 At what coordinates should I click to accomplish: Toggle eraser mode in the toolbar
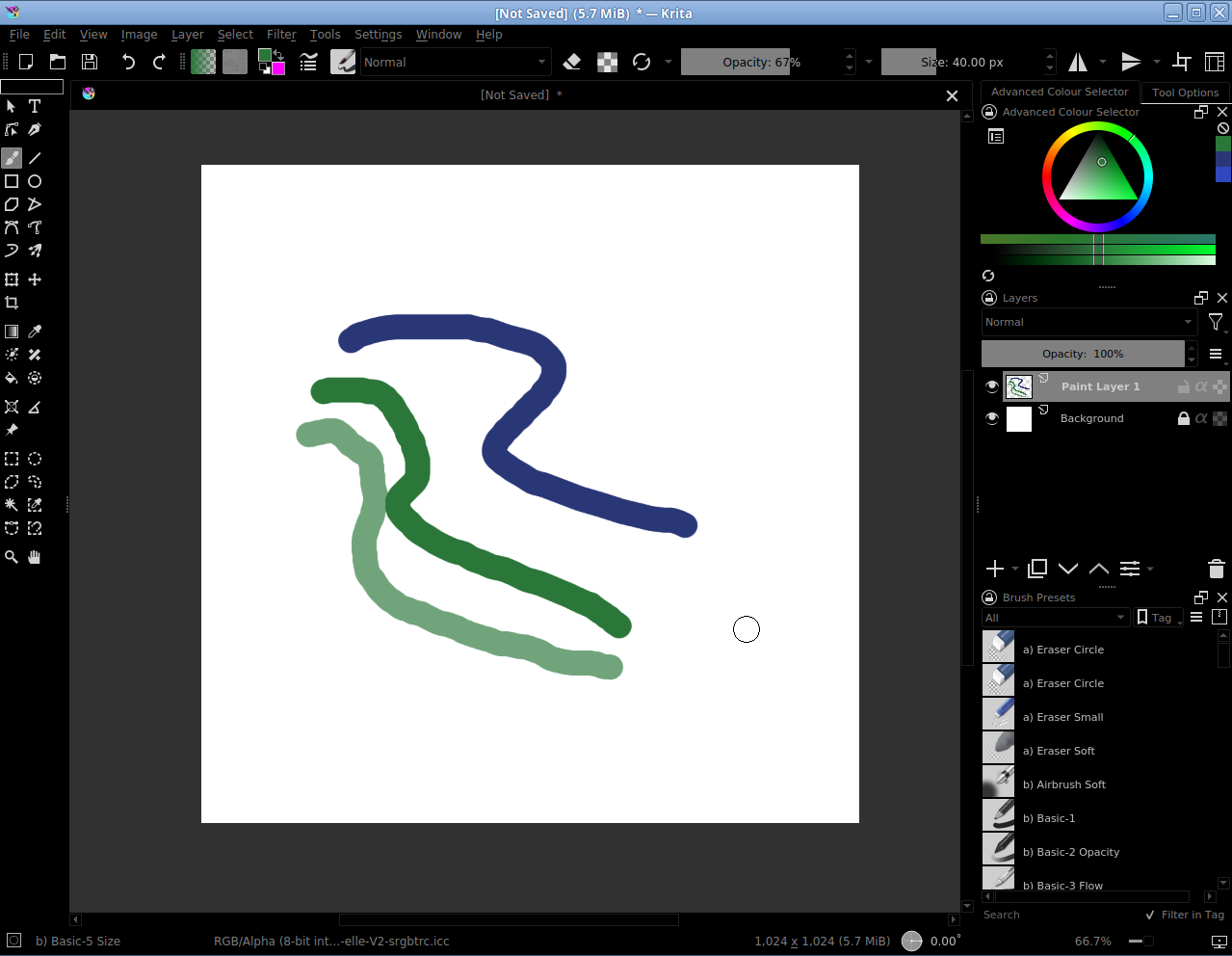[571, 62]
